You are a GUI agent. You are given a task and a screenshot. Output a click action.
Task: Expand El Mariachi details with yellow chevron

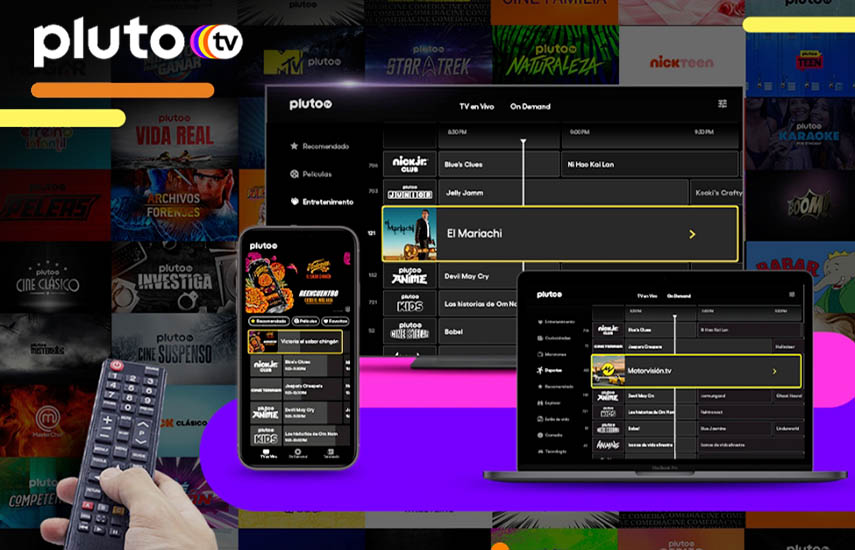(x=692, y=234)
